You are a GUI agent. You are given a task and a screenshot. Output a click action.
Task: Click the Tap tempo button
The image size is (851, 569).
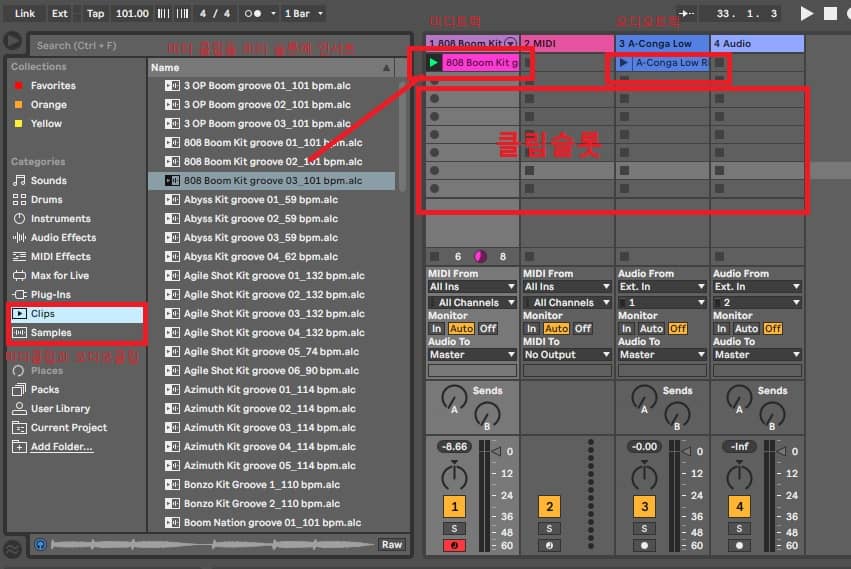pos(96,14)
